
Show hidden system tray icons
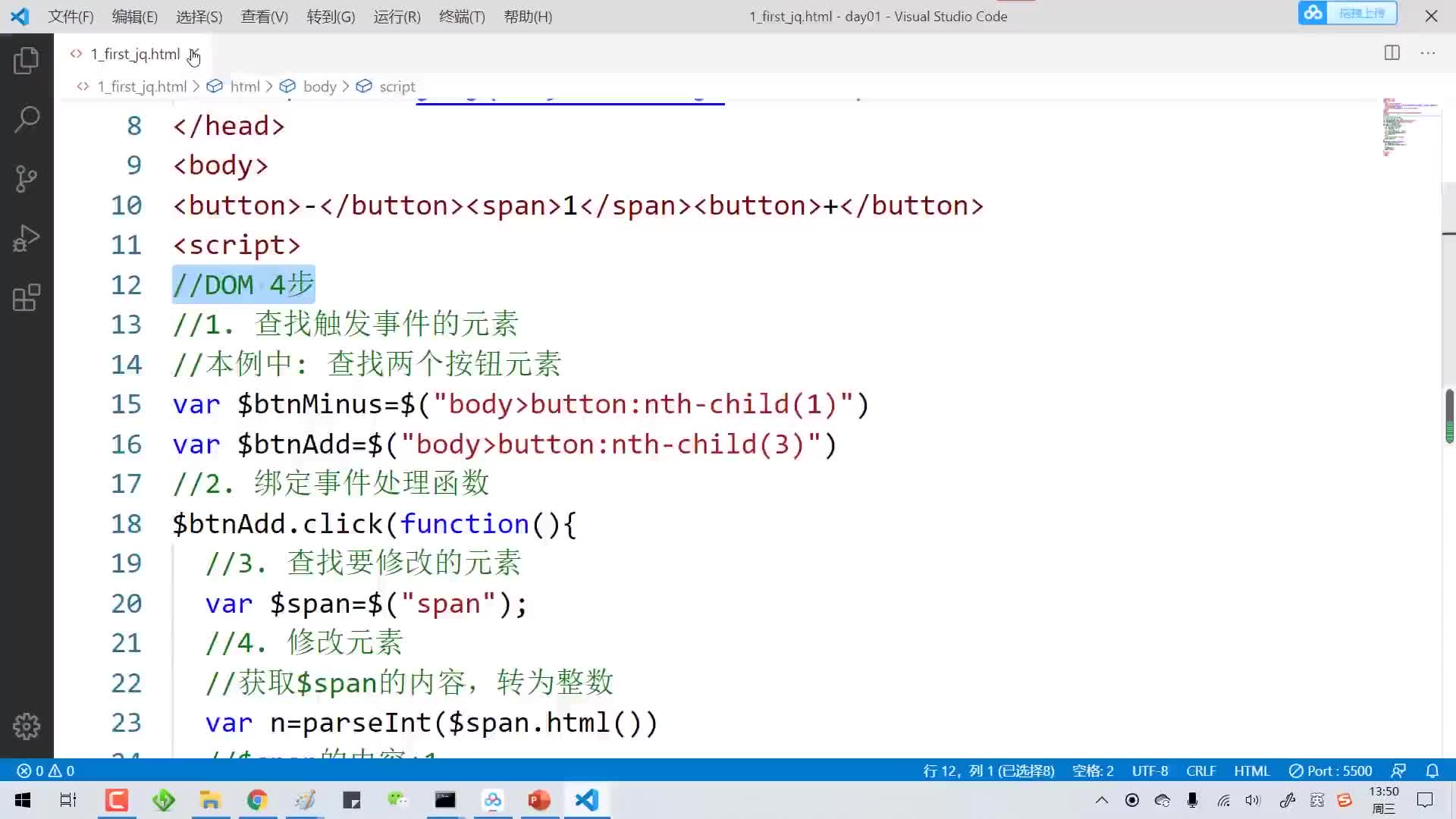[1102, 800]
